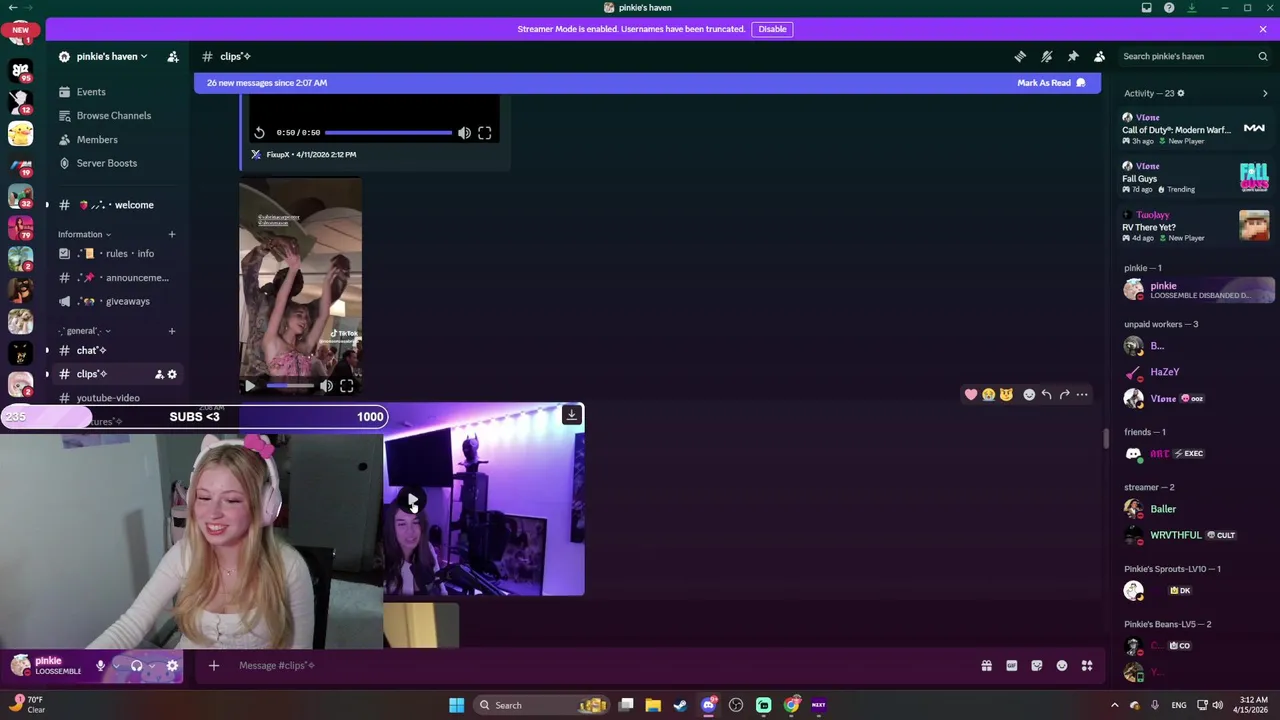Collapse the Information category

pos(84,234)
